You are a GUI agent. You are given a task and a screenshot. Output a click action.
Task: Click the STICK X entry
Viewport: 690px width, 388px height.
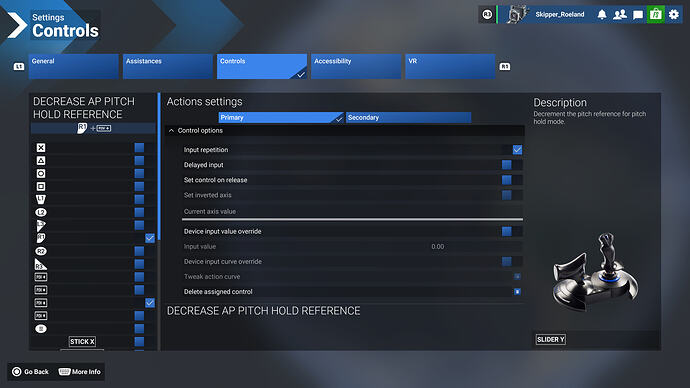pyautogui.click(x=82, y=341)
